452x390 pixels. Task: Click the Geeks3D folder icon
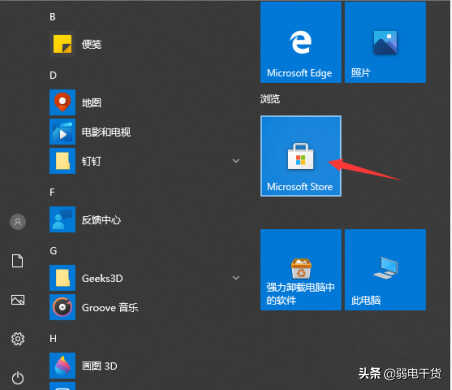tap(63, 278)
